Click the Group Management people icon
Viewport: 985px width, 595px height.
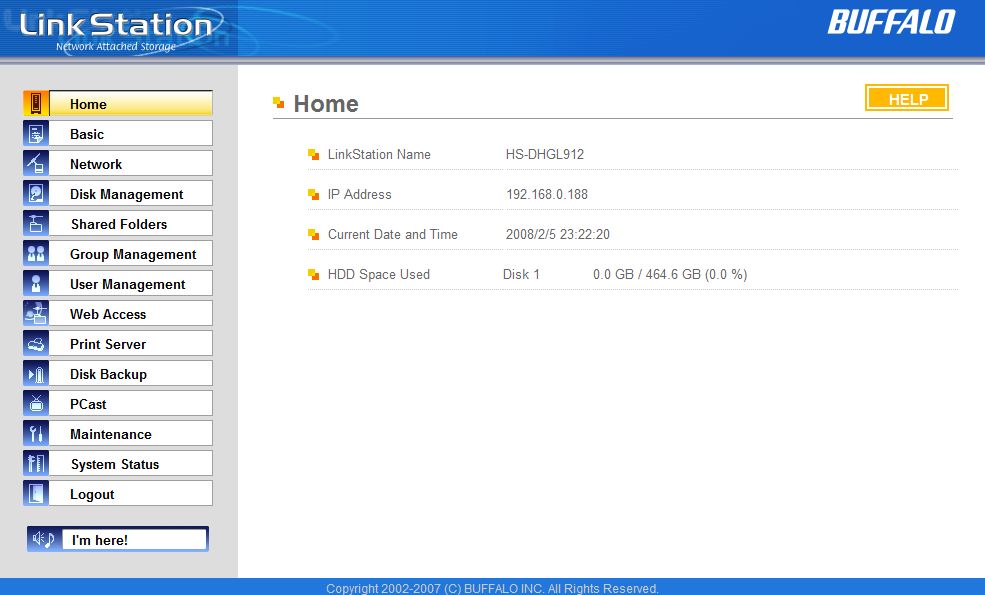coord(36,254)
